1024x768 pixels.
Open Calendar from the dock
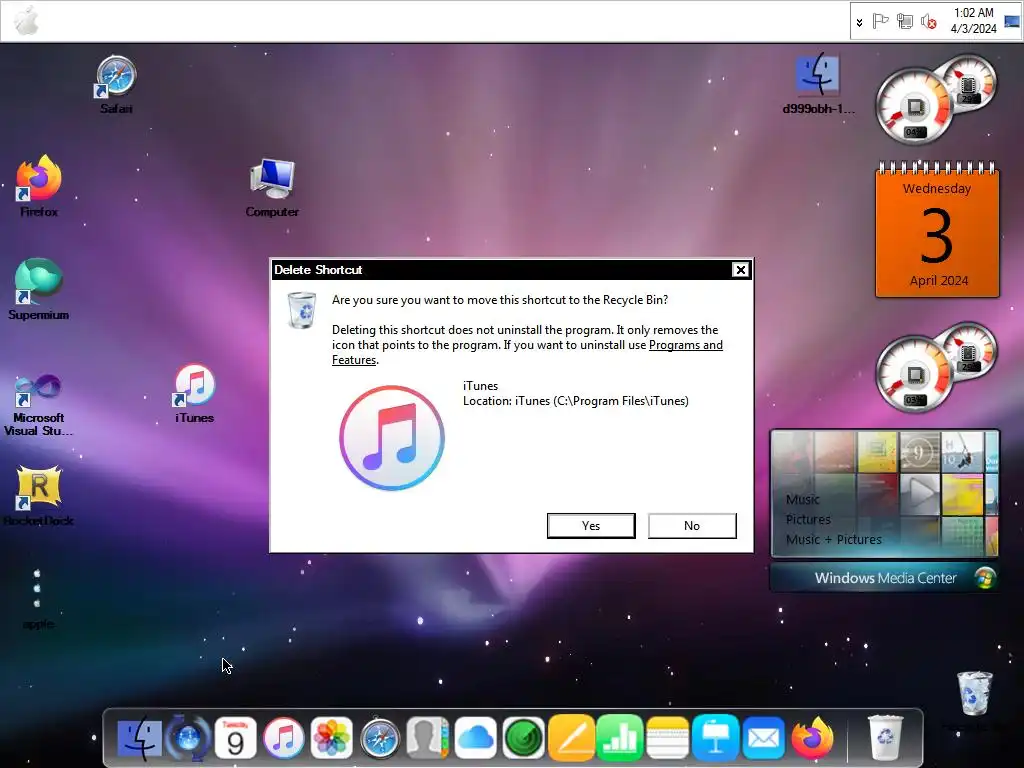coord(235,739)
